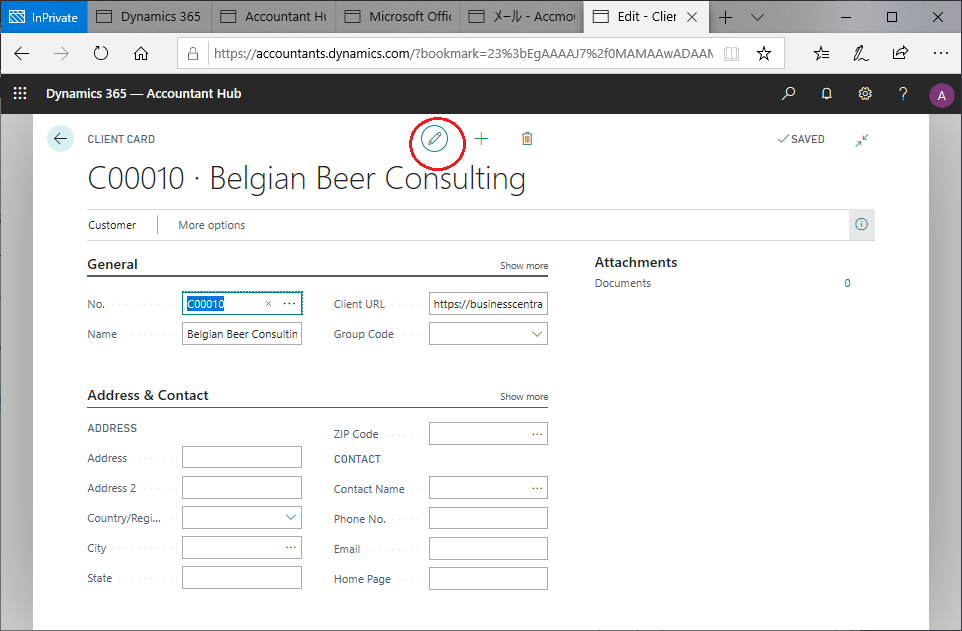Open the reading view book icon
Viewport: 962px width, 631px height.
coord(731,54)
